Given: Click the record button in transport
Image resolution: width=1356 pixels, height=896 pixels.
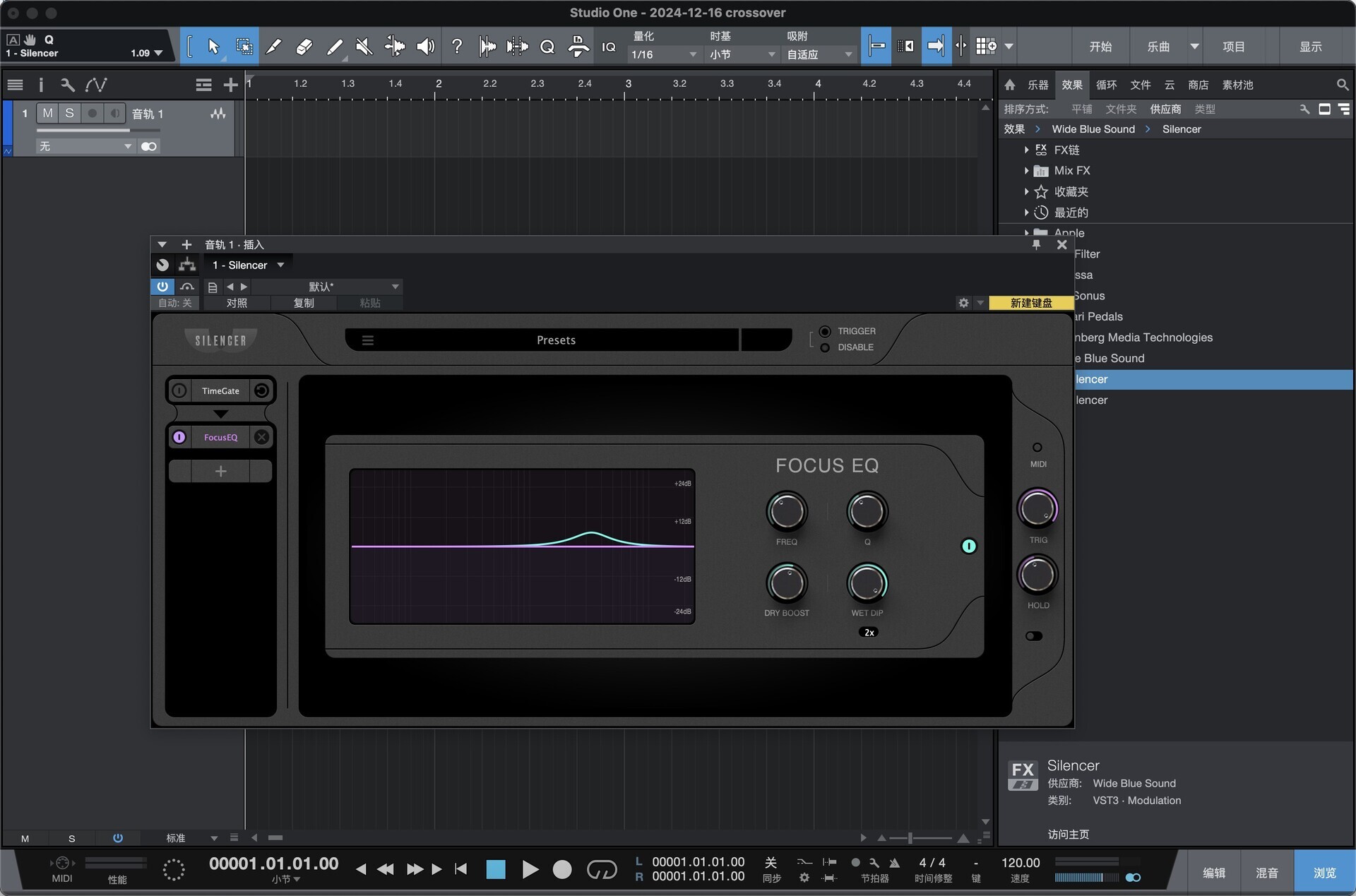Looking at the screenshot, I should pos(562,869).
